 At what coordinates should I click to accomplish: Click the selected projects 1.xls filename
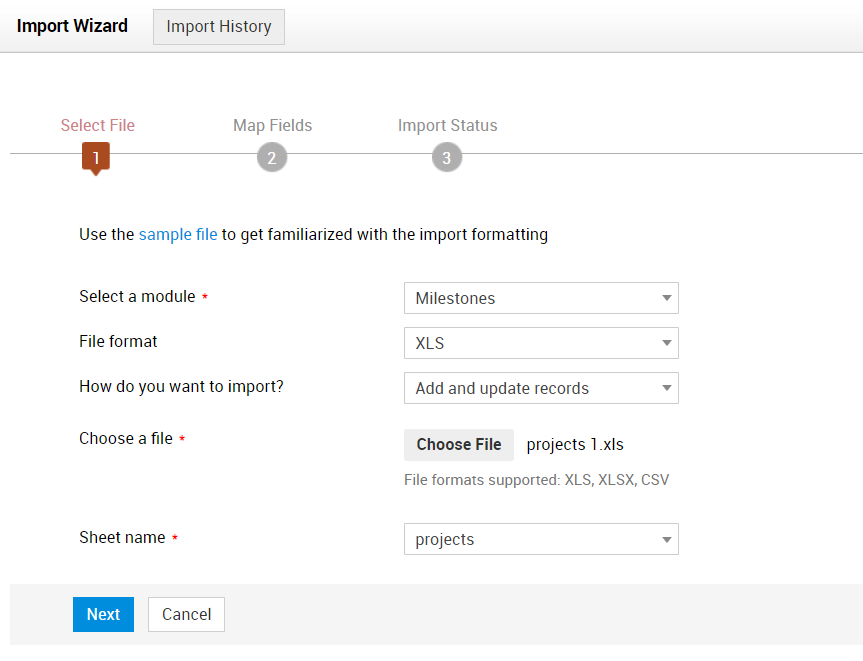[575, 445]
